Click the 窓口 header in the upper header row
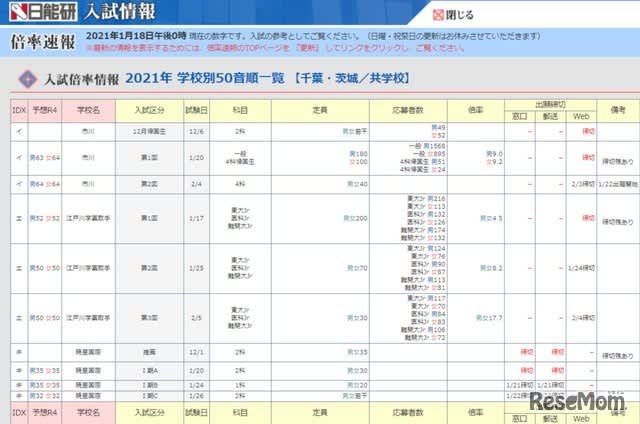640x424 pixels. click(520, 116)
